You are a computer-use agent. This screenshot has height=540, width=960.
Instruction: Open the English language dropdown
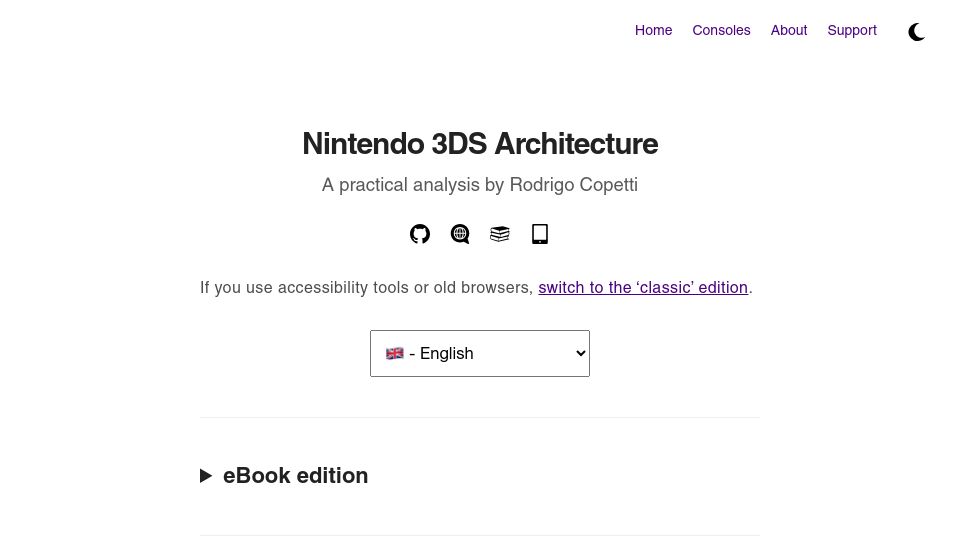point(480,353)
